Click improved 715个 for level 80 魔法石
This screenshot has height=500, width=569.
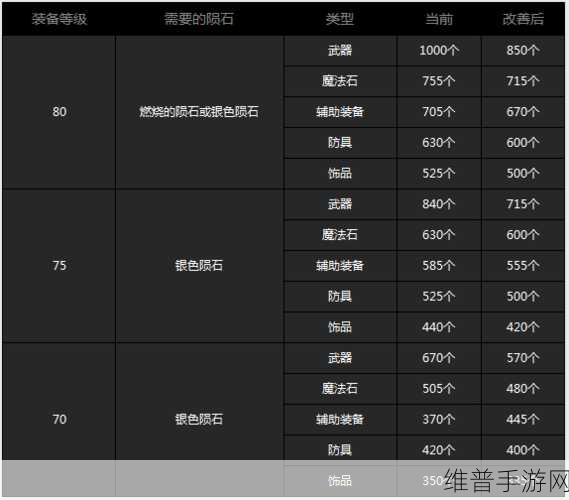click(x=523, y=81)
